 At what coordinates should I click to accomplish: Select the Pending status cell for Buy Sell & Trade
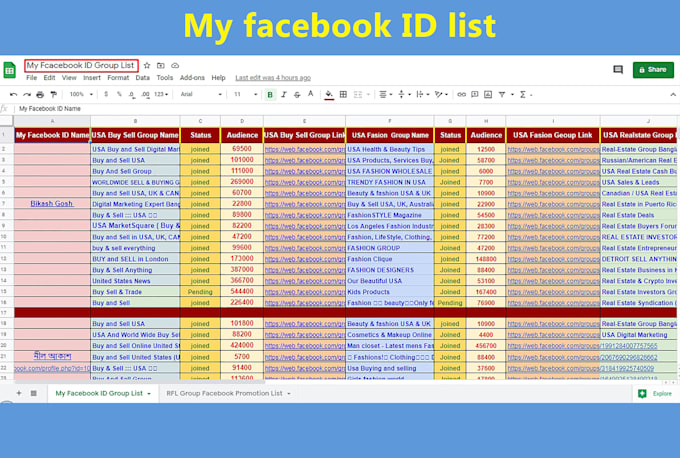[200, 292]
